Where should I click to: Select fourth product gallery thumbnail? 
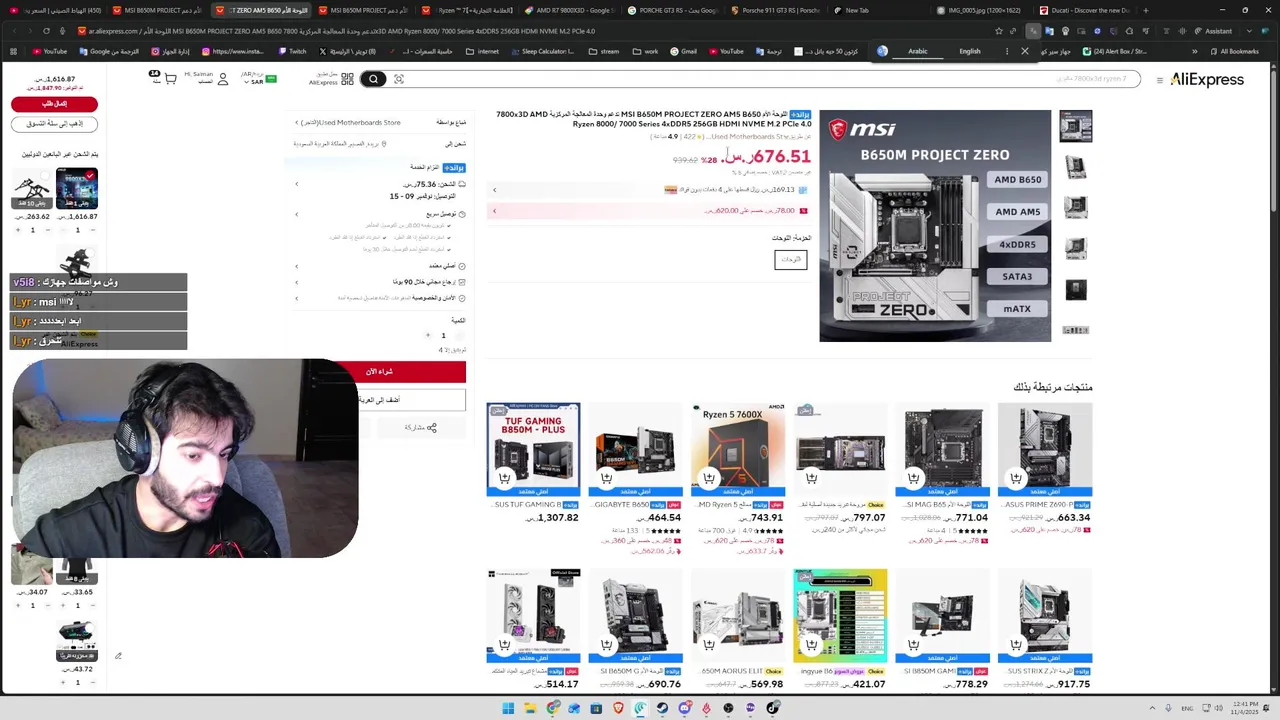(1076, 248)
